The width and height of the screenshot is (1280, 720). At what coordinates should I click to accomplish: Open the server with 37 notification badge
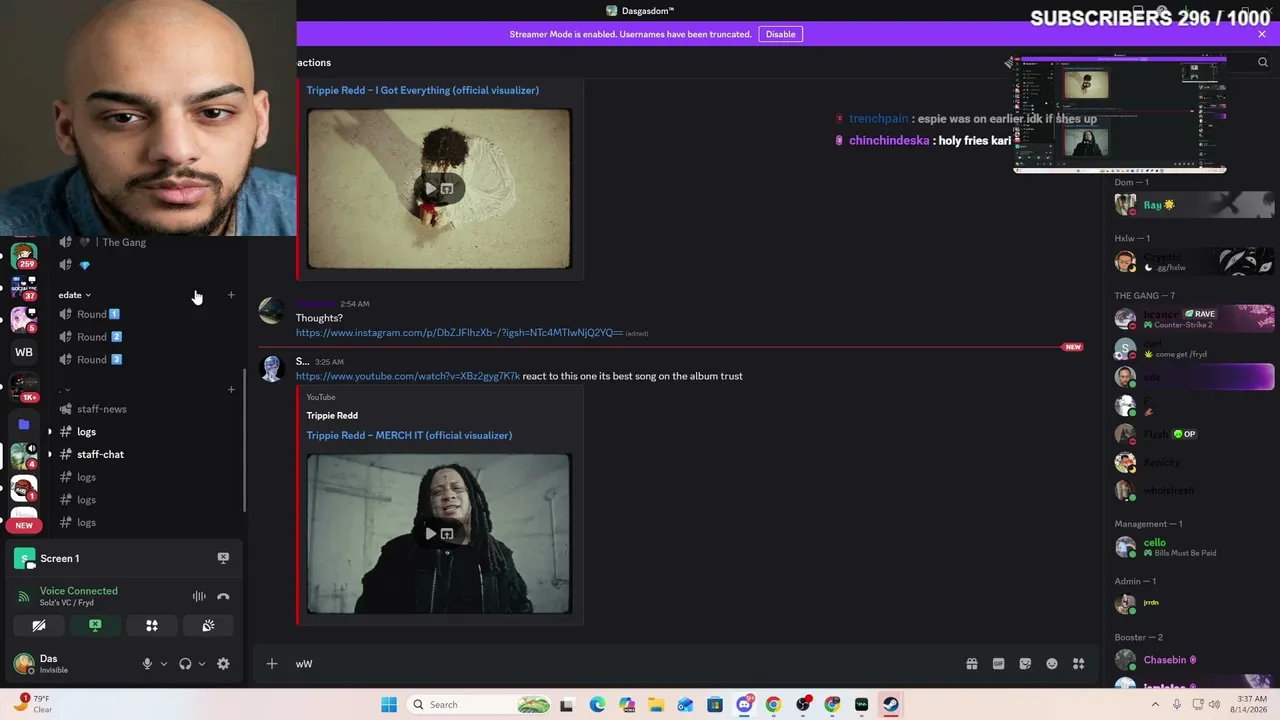24,288
